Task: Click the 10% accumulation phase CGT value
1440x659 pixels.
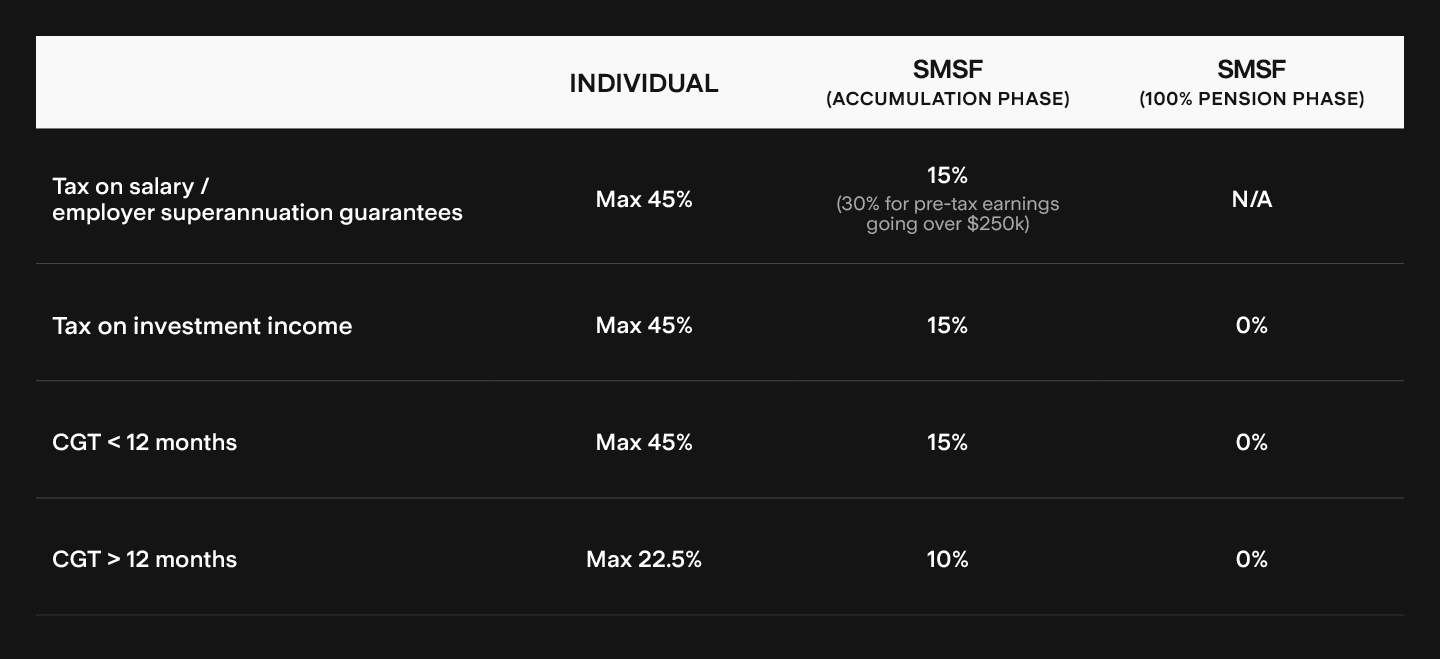Action: click(947, 559)
